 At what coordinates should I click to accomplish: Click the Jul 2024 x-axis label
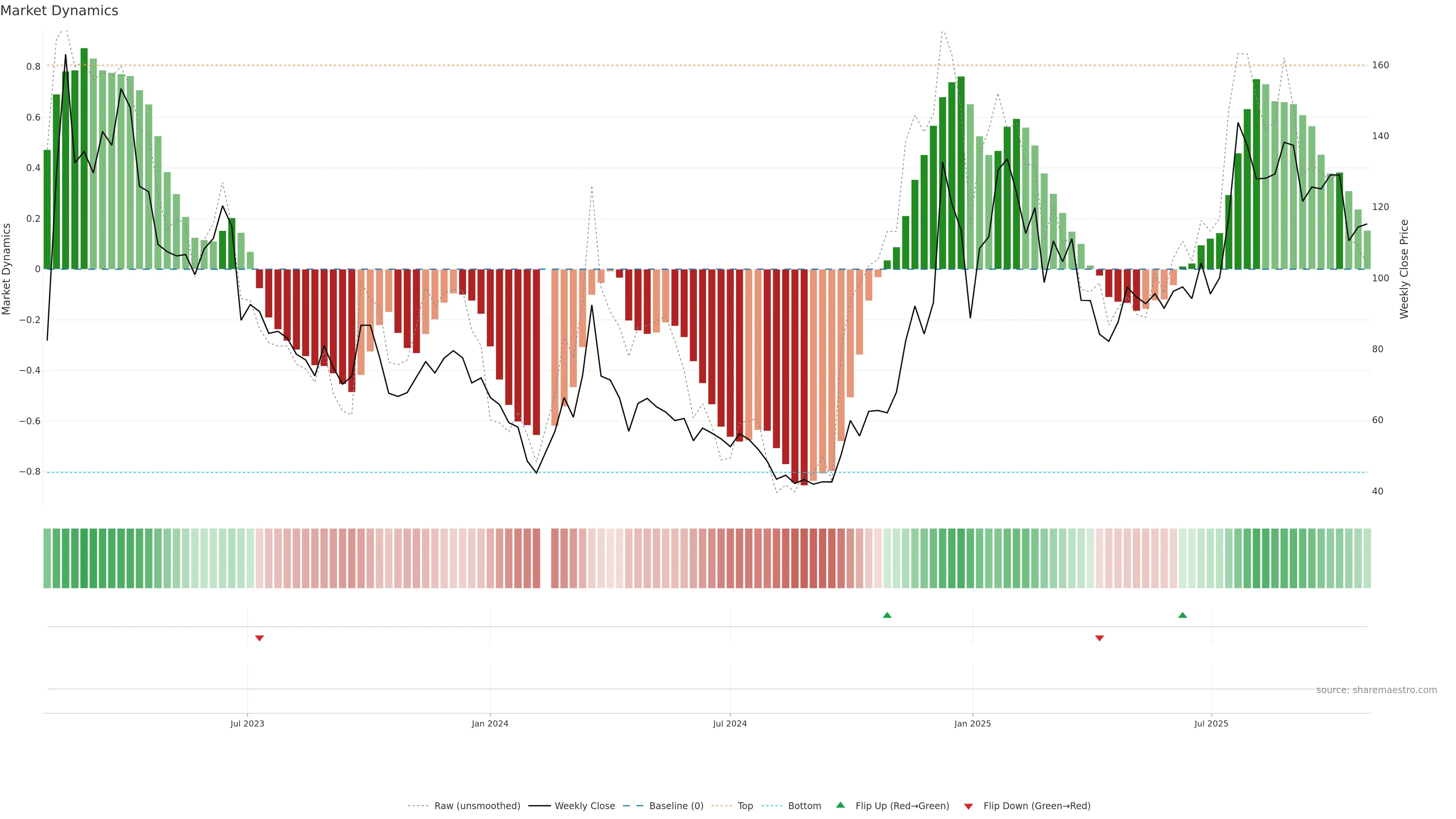730,723
